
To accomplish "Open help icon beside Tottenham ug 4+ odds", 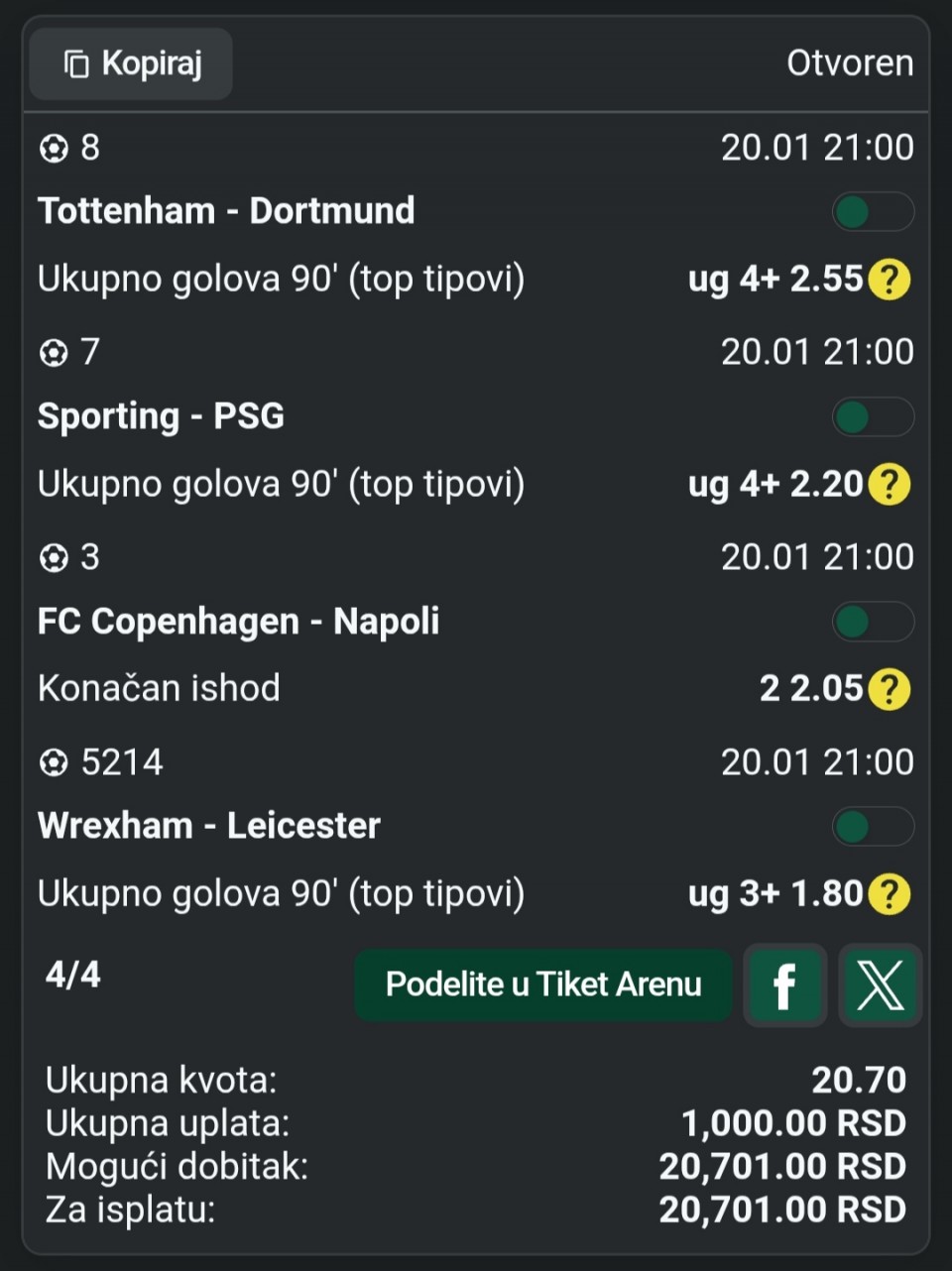I will pos(889,280).
